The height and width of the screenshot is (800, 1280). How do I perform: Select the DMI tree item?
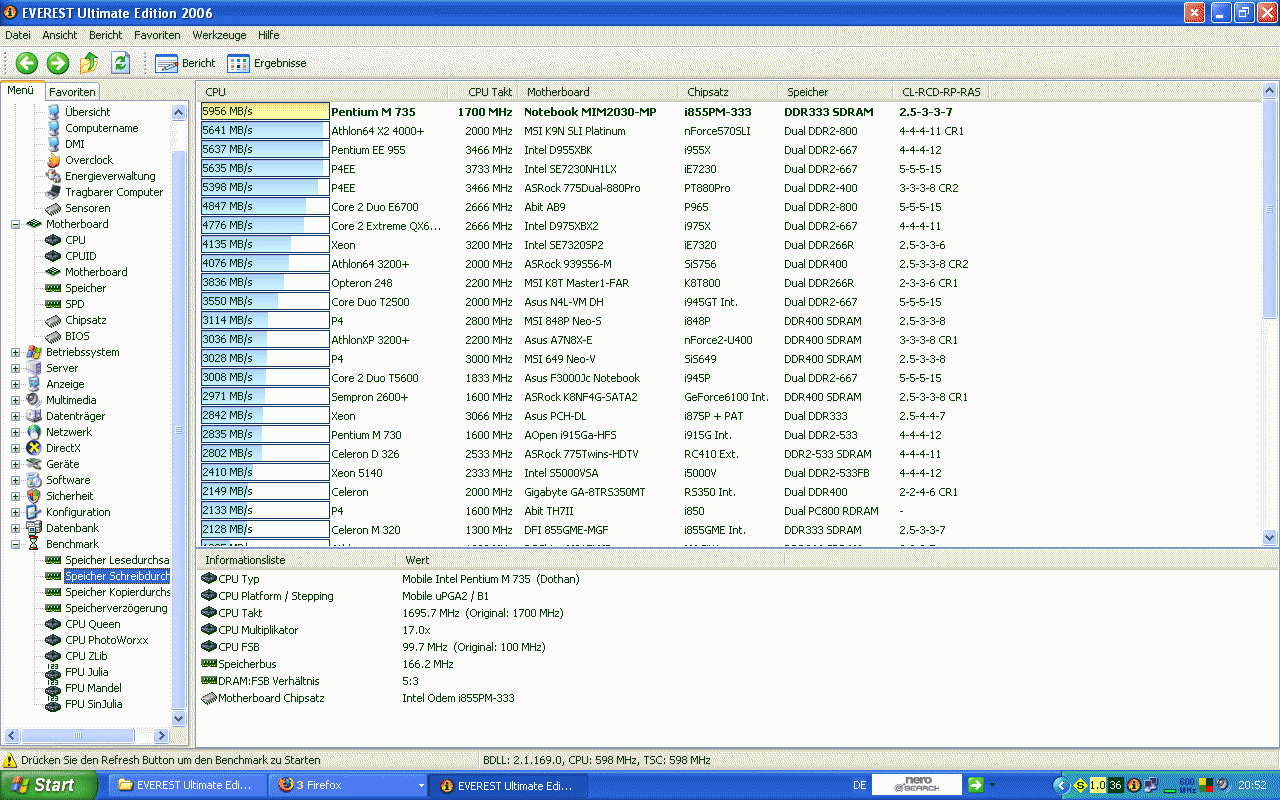tap(75, 144)
